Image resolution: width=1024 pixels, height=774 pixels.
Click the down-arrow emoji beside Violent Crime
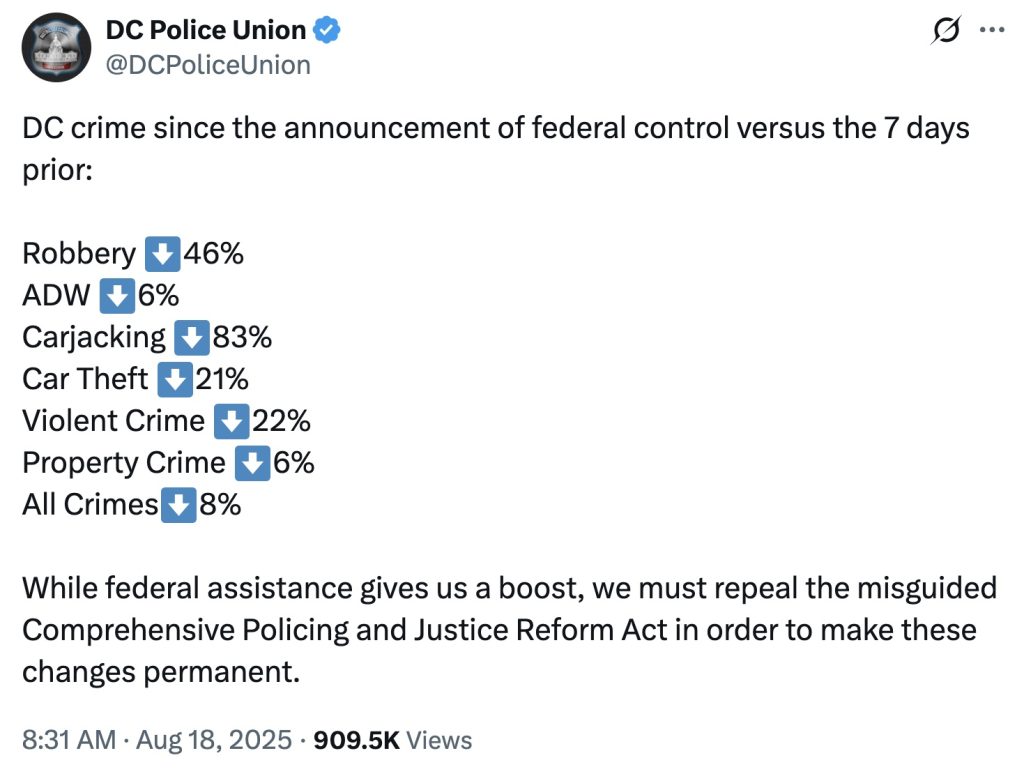coord(231,423)
